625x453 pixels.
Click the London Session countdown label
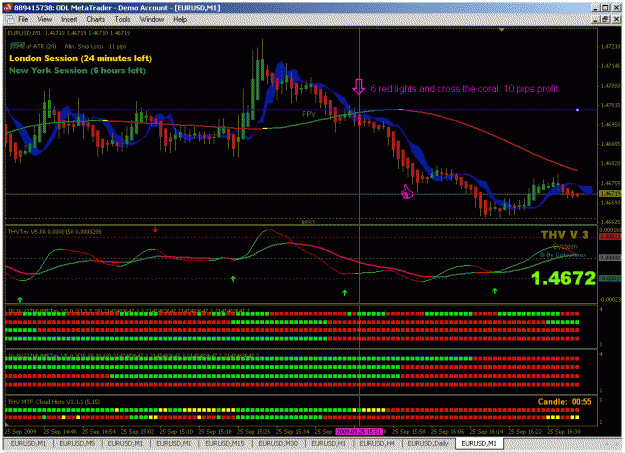pos(81,58)
